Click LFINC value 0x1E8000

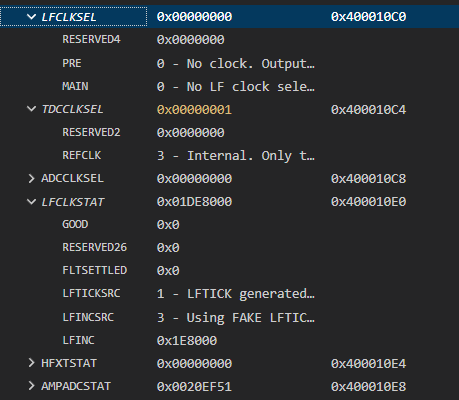[187, 341]
